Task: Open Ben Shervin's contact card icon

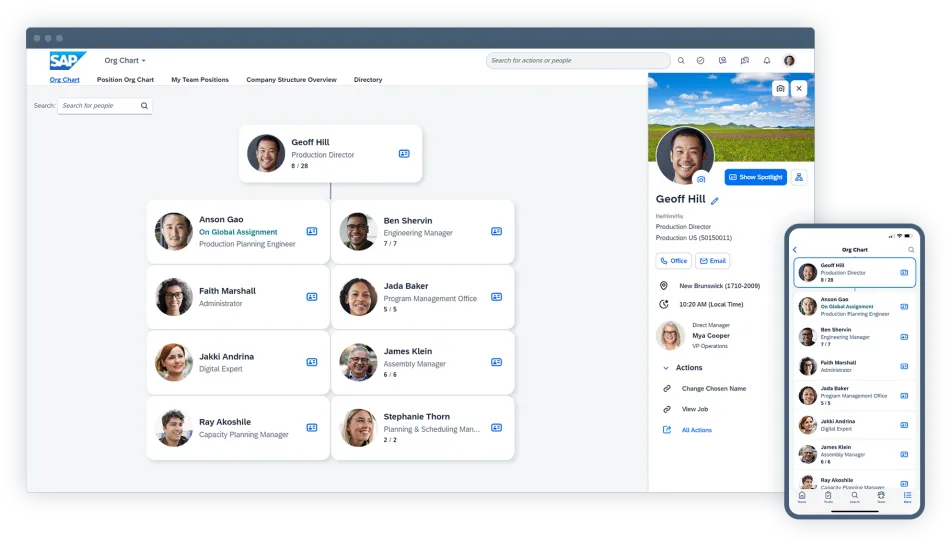Action: pyautogui.click(x=496, y=231)
